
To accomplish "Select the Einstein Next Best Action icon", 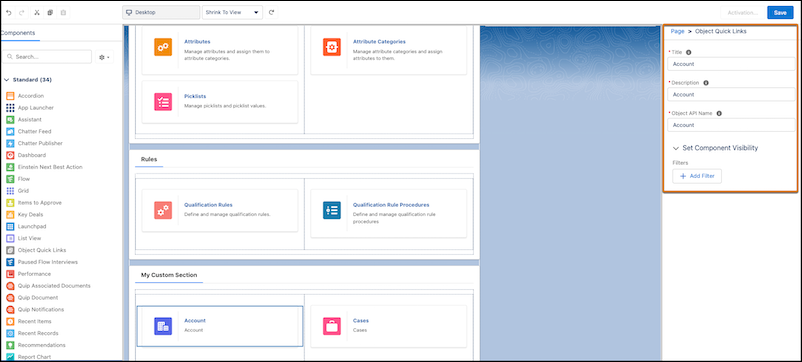I will click(10, 167).
